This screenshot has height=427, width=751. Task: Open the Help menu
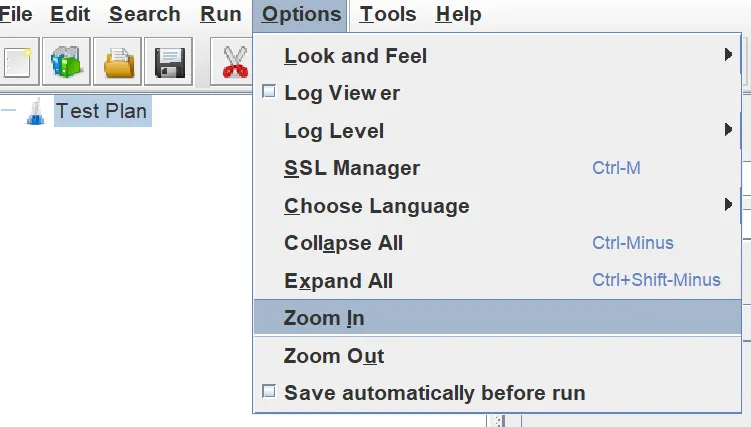[x=458, y=15]
